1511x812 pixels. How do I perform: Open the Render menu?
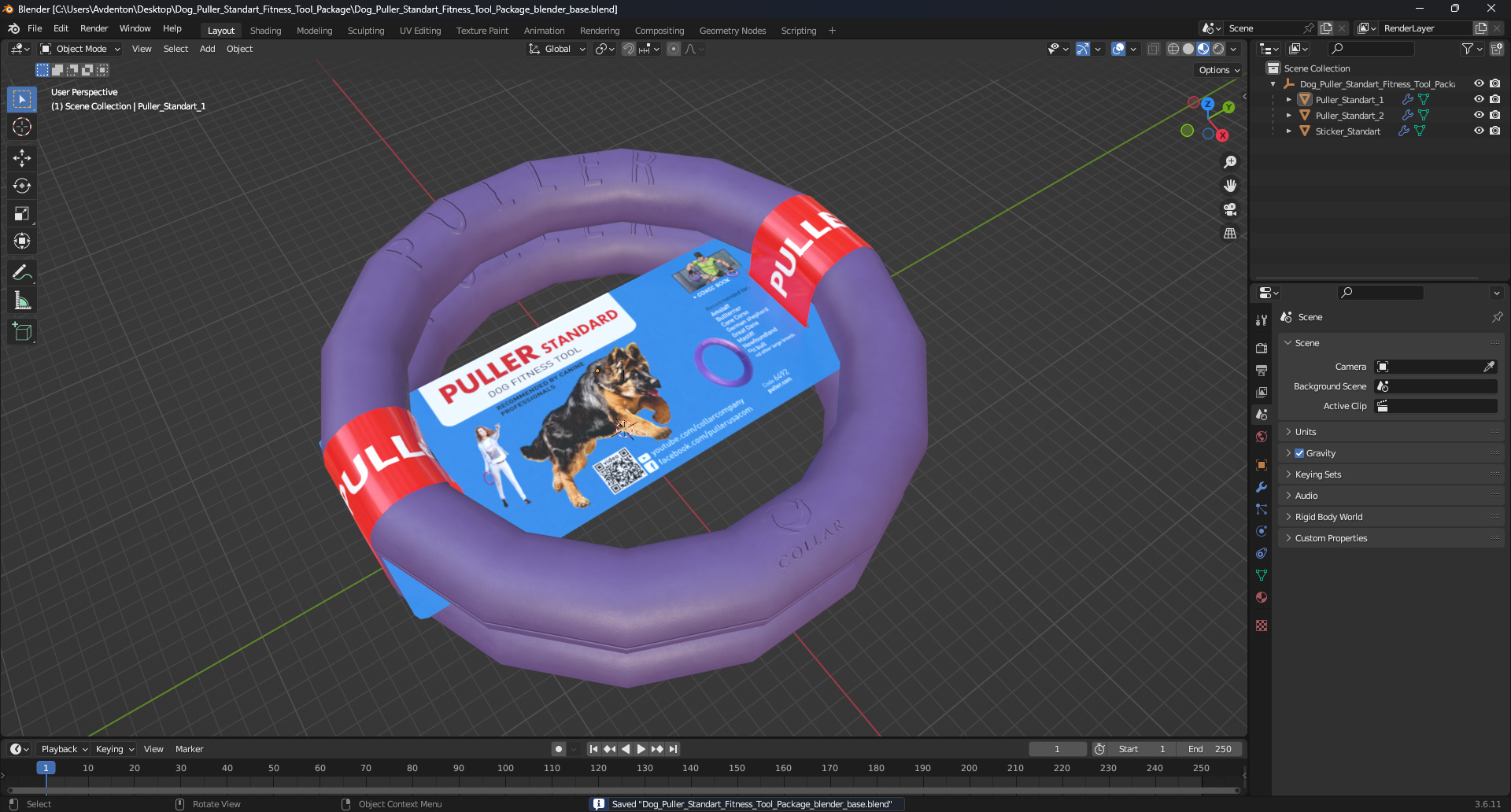tap(94, 28)
